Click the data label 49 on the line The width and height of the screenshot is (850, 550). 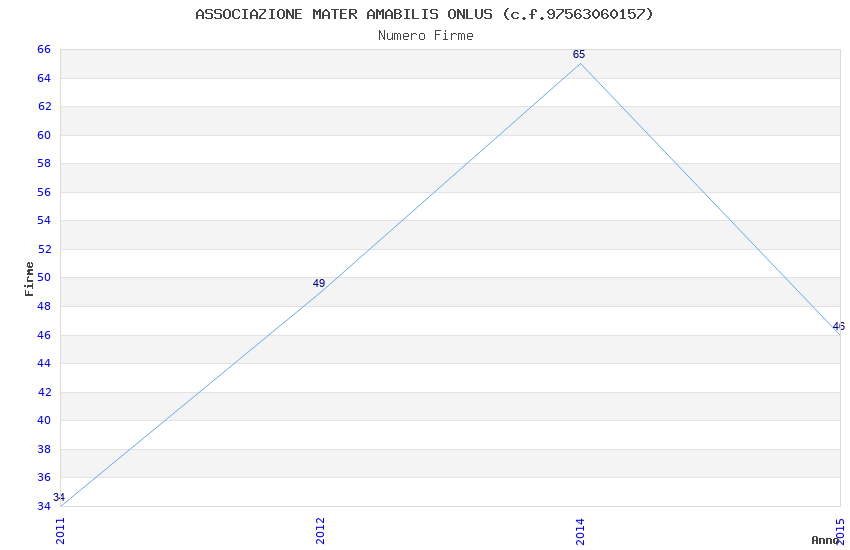(319, 283)
